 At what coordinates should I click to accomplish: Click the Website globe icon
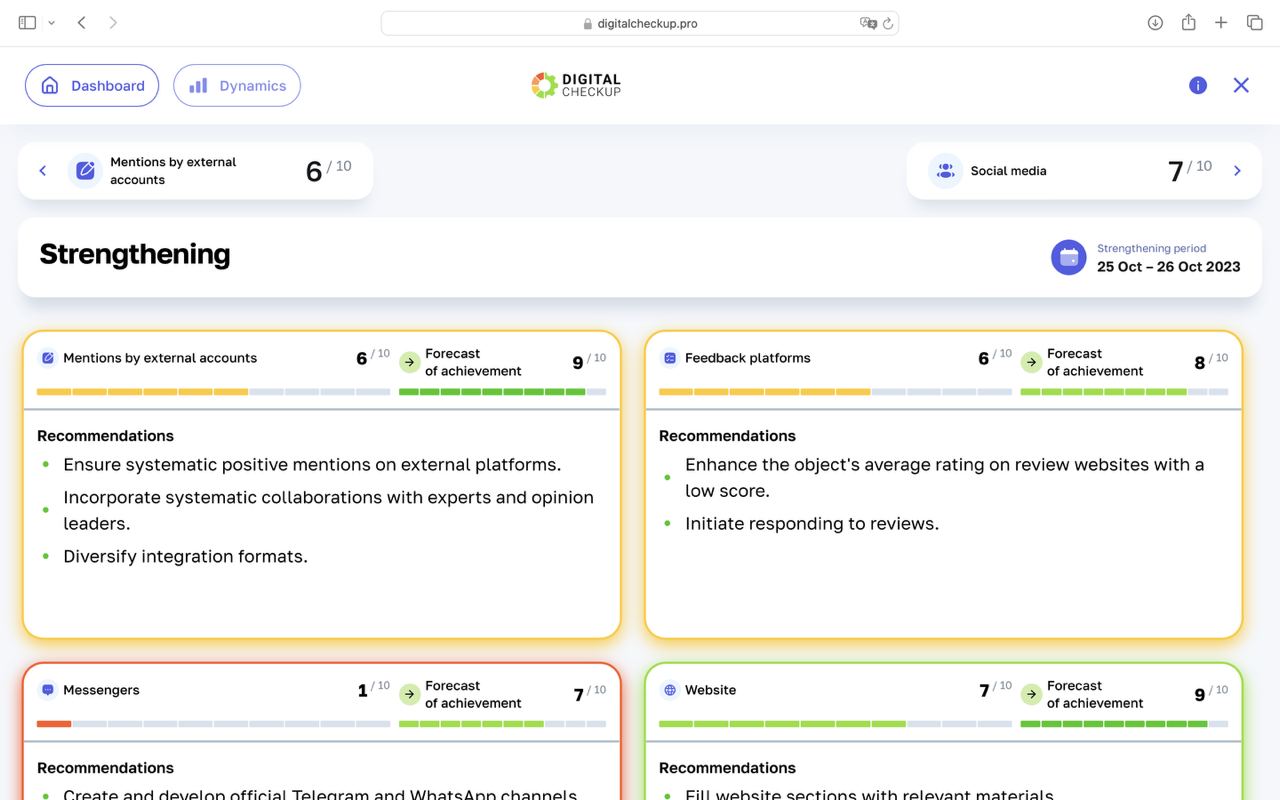point(670,690)
